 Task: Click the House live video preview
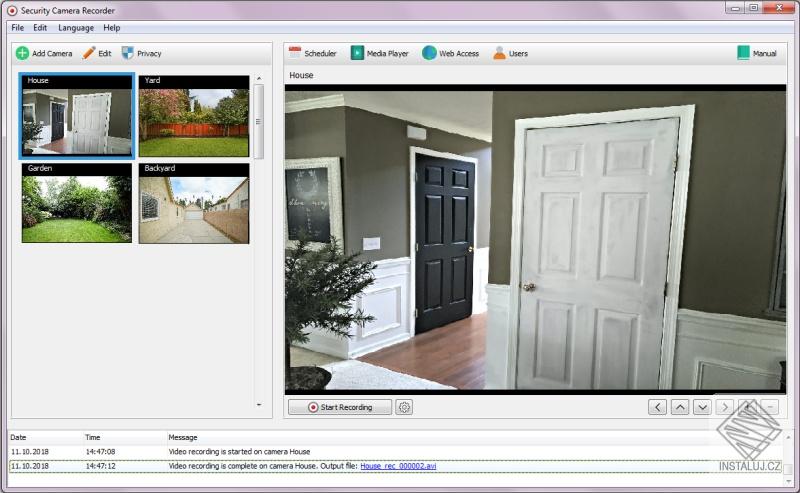[535, 239]
